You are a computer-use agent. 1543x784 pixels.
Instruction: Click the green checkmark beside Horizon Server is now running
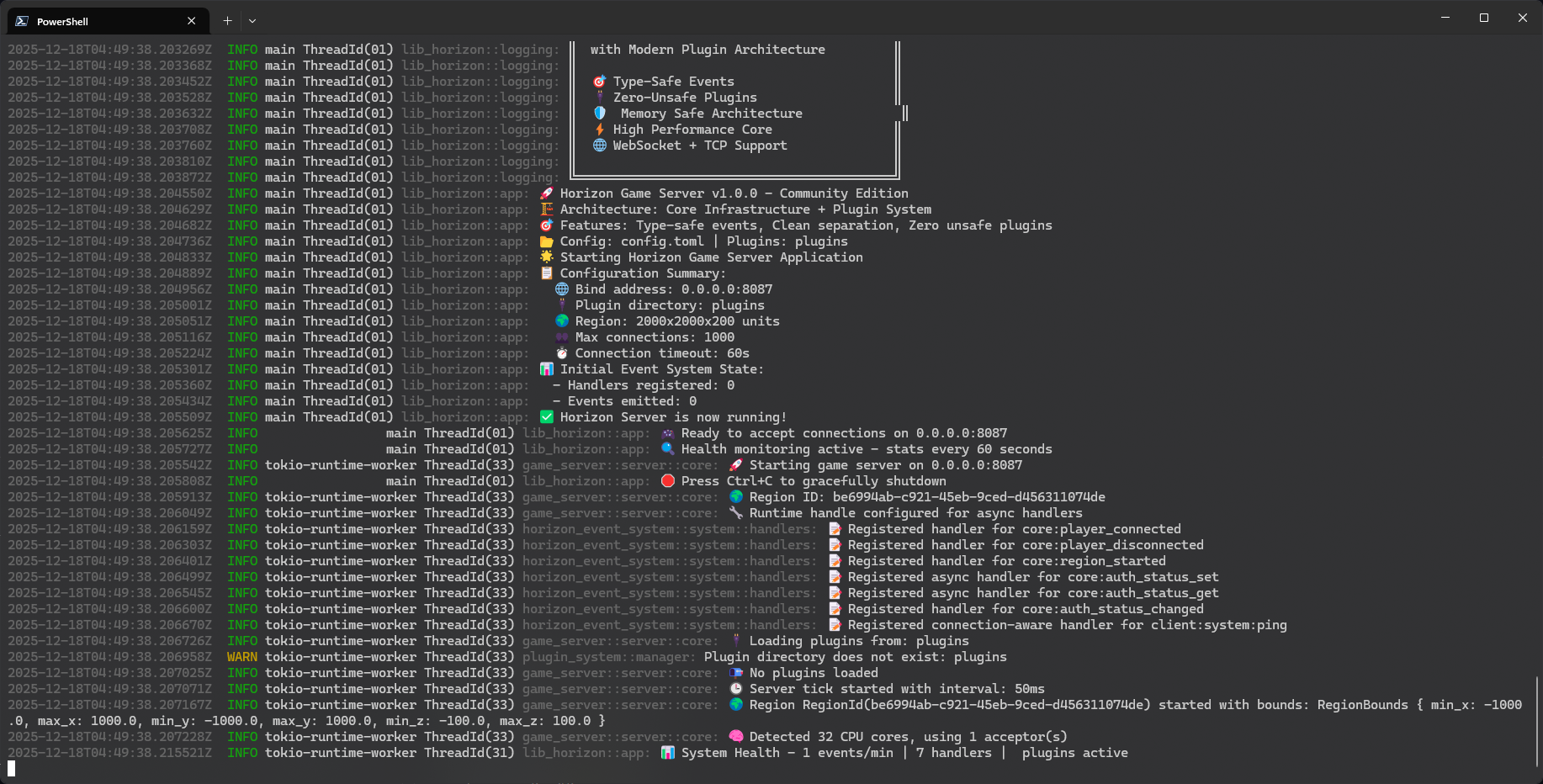pyautogui.click(x=546, y=416)
